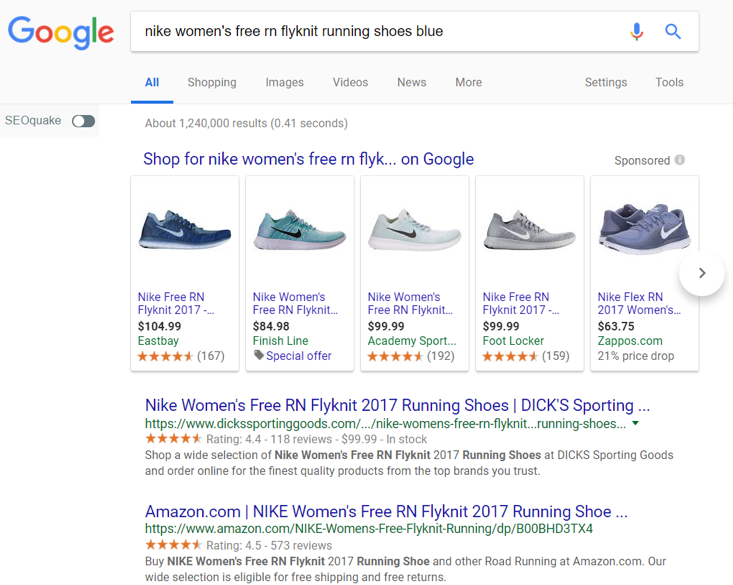Click the voice search microphone icon

point(636,32)
